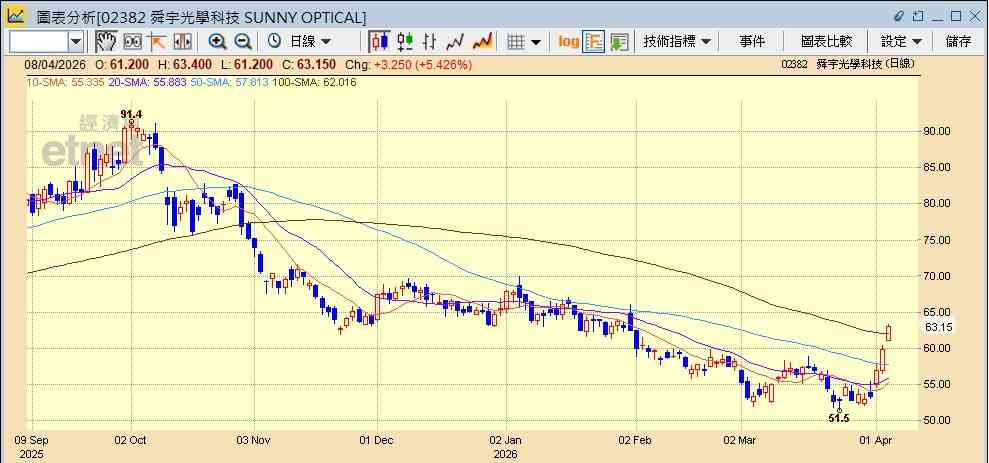This screenshot has height=463, width=989.
Task: Click the latest candlestick on the chart
Action: (889, 332)
